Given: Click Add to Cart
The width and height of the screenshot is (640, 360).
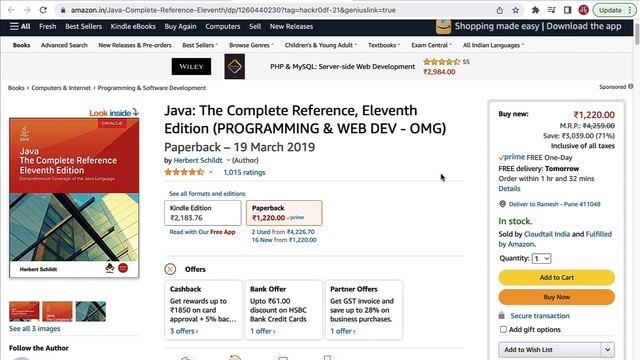Looking at the screenshot, I should 556,278.
